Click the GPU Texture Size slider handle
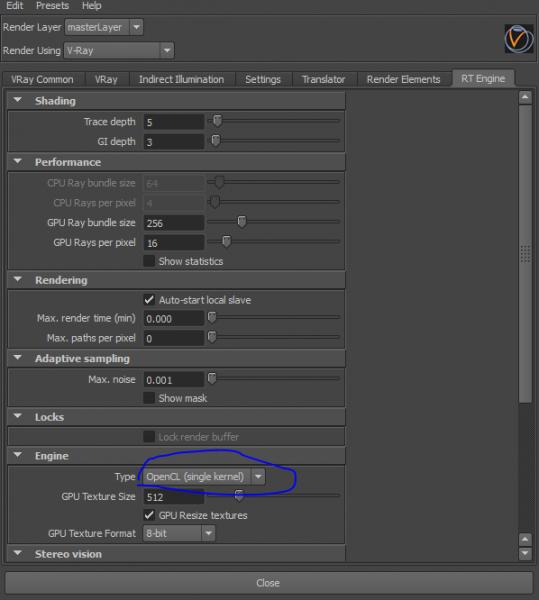 [239, 496]
